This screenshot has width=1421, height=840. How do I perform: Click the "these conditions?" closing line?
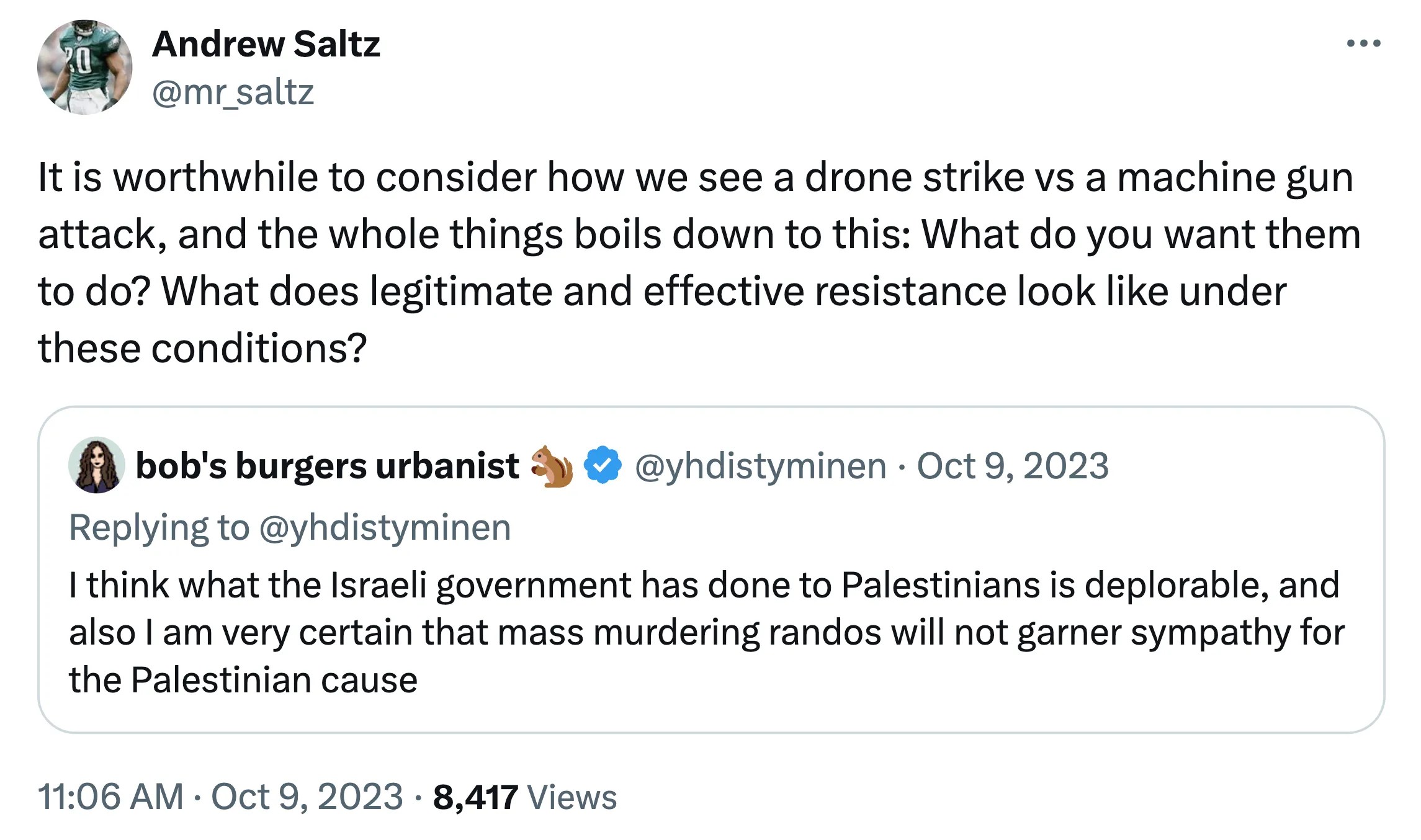pyautogui.click(x=202, y=349)
